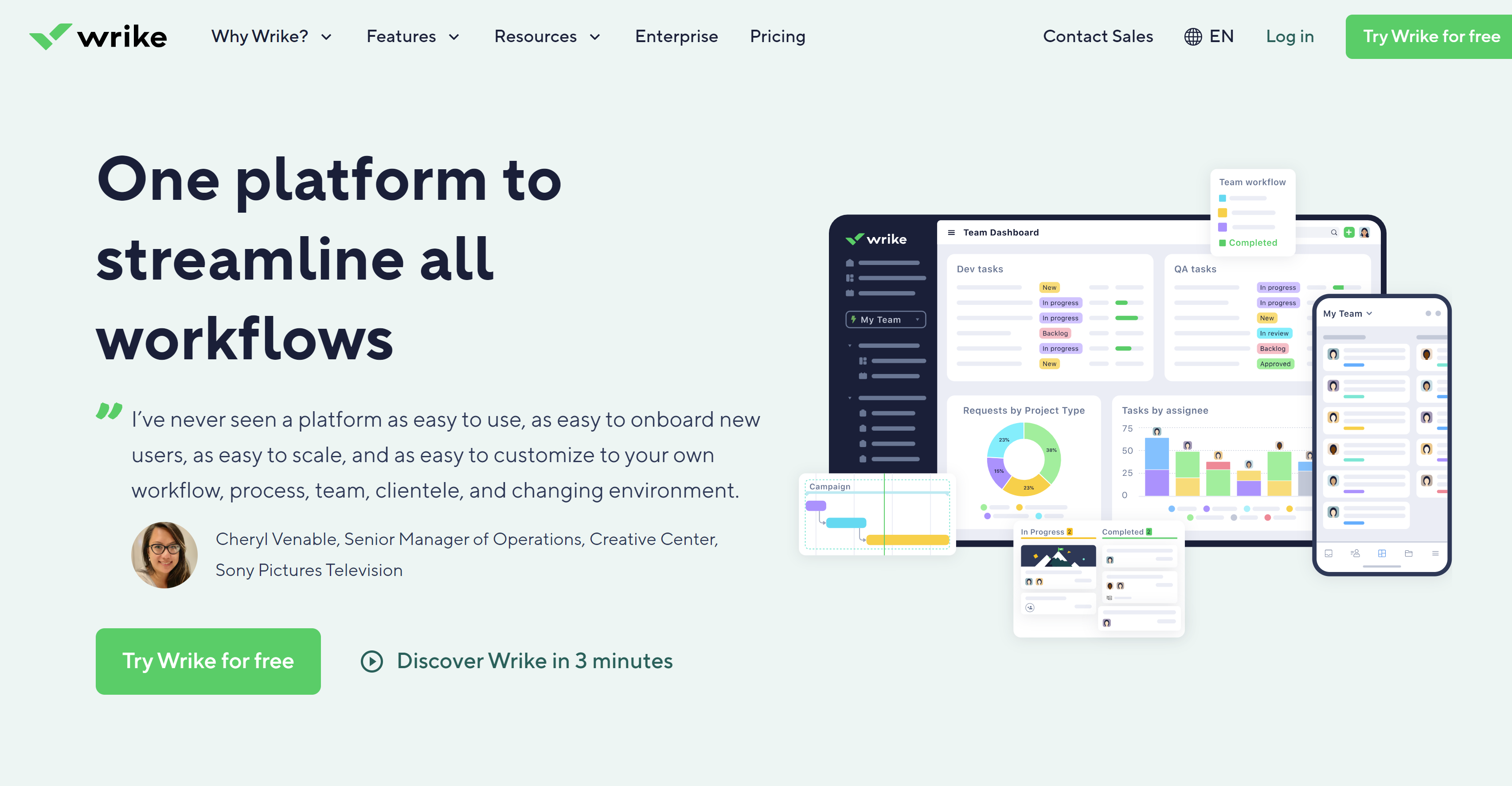Screen dimensions: 1512x786
Task: Open the My Team selector in sidebar
Action: (885, 319)
